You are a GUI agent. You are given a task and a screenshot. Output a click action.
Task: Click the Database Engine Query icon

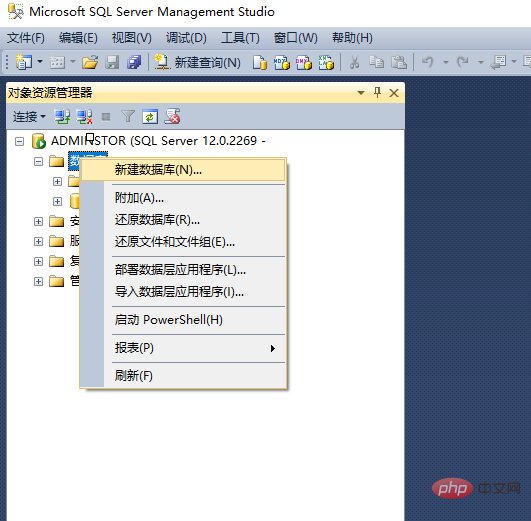coord(260,62)
